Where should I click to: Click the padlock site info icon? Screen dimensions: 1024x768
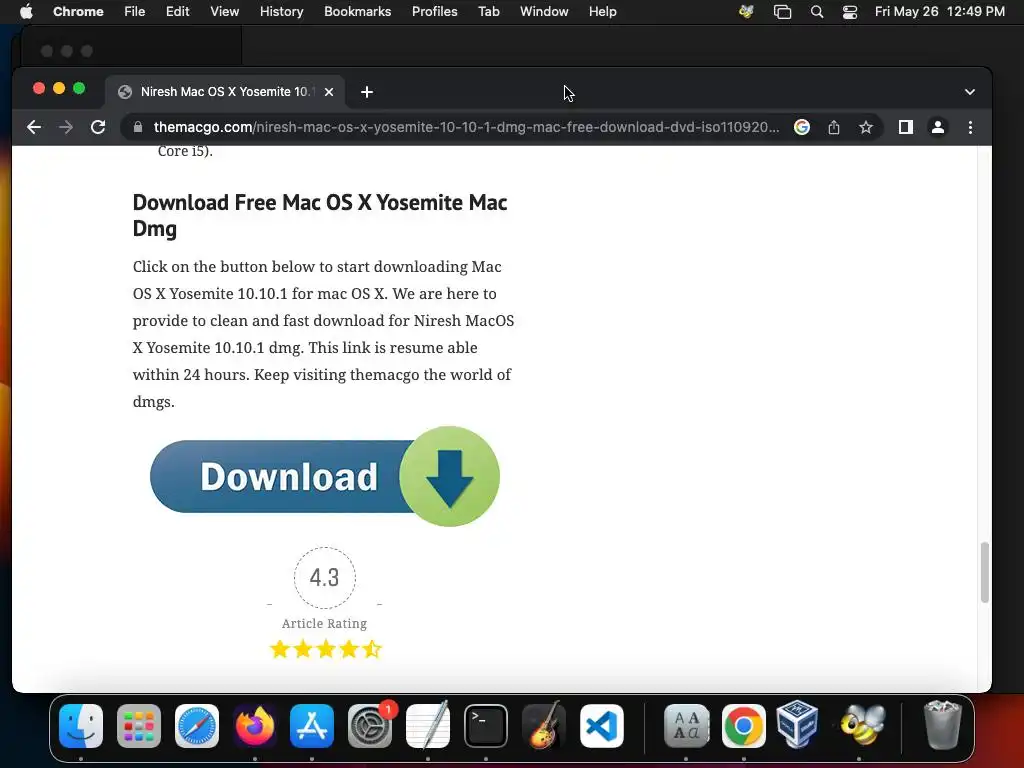(x=138, y=127)
